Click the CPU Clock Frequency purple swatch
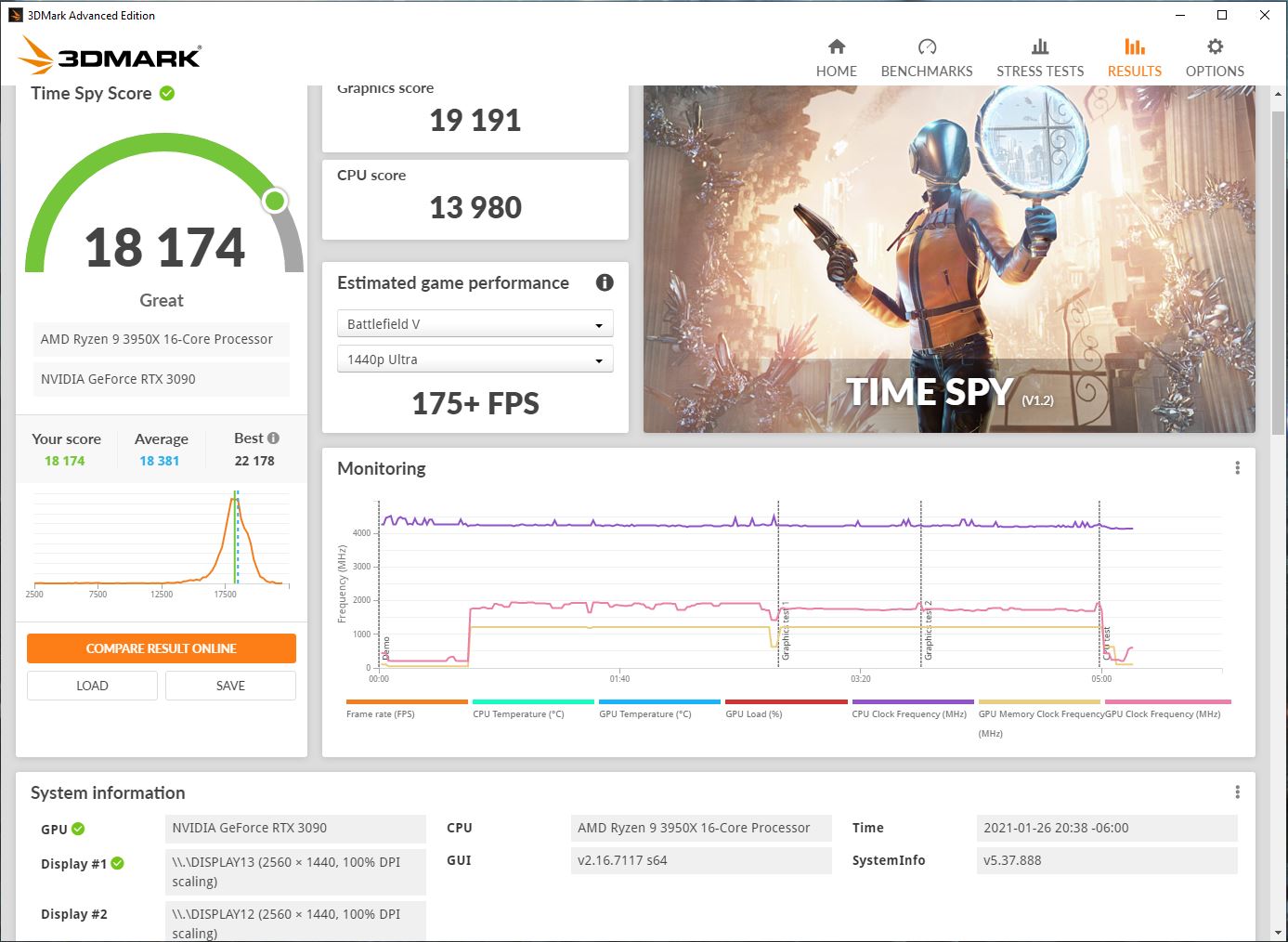The width and height of the screenshot is (1288, 942). [x=912, y=702]
